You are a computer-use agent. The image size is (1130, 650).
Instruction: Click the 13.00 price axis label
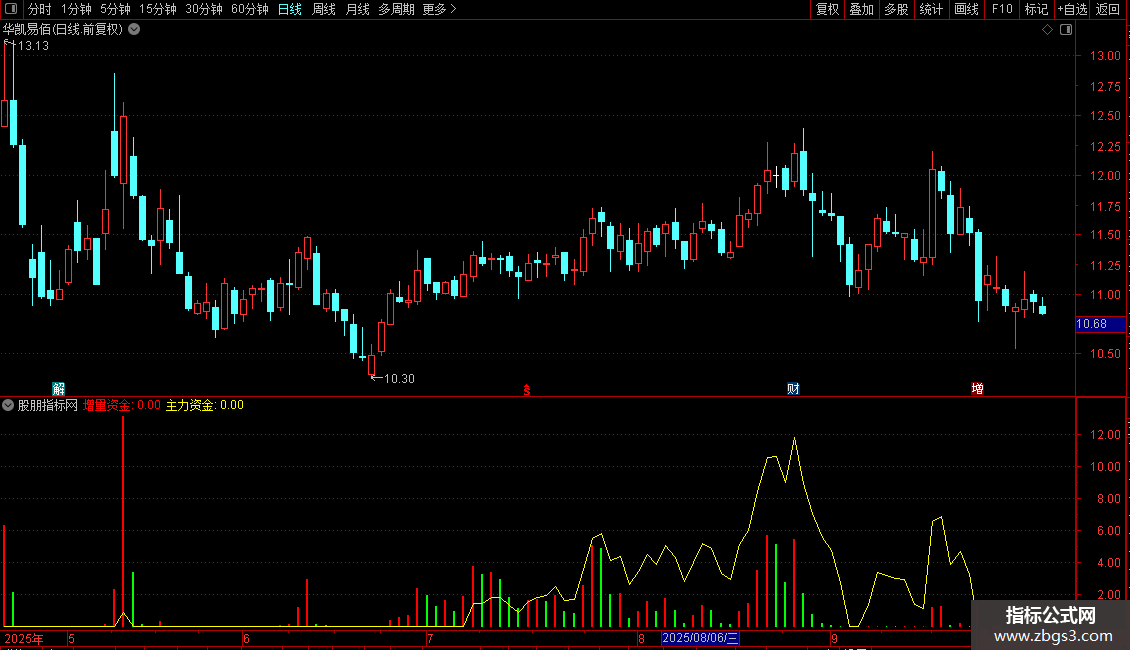1105,55
